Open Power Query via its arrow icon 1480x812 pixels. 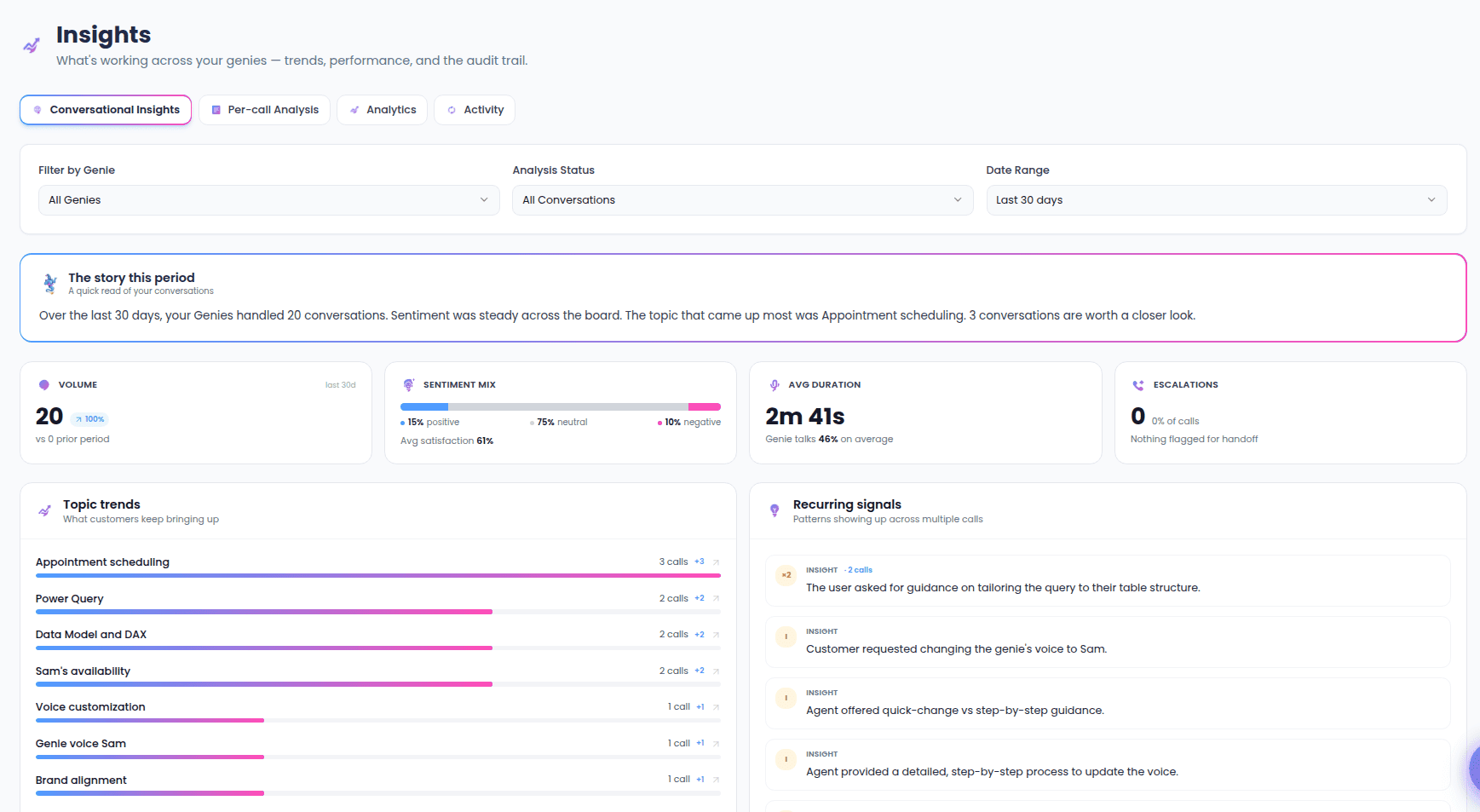(716, 599)
